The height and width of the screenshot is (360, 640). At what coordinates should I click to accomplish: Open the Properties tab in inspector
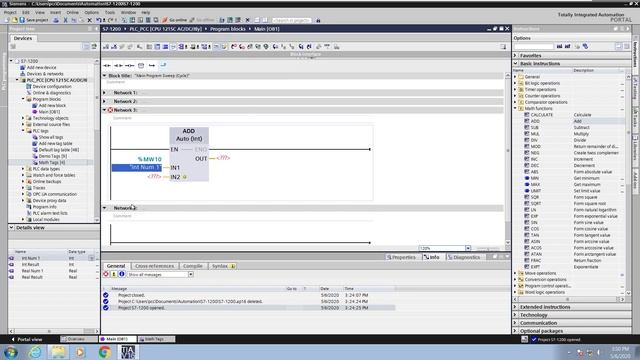(401, 257)
